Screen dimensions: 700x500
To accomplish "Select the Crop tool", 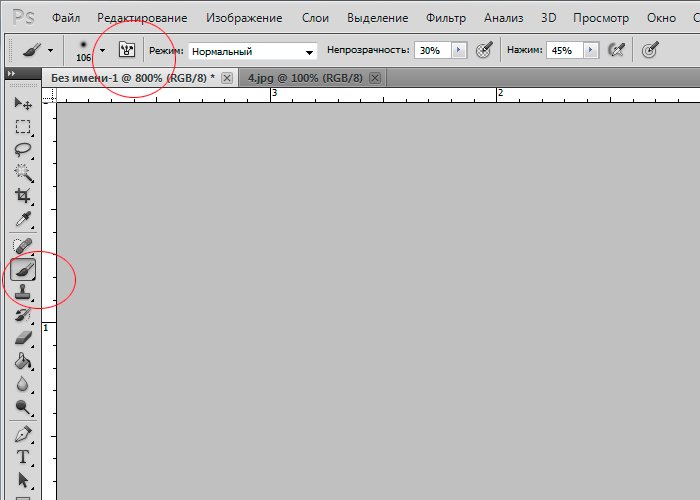I will [23, 196].
